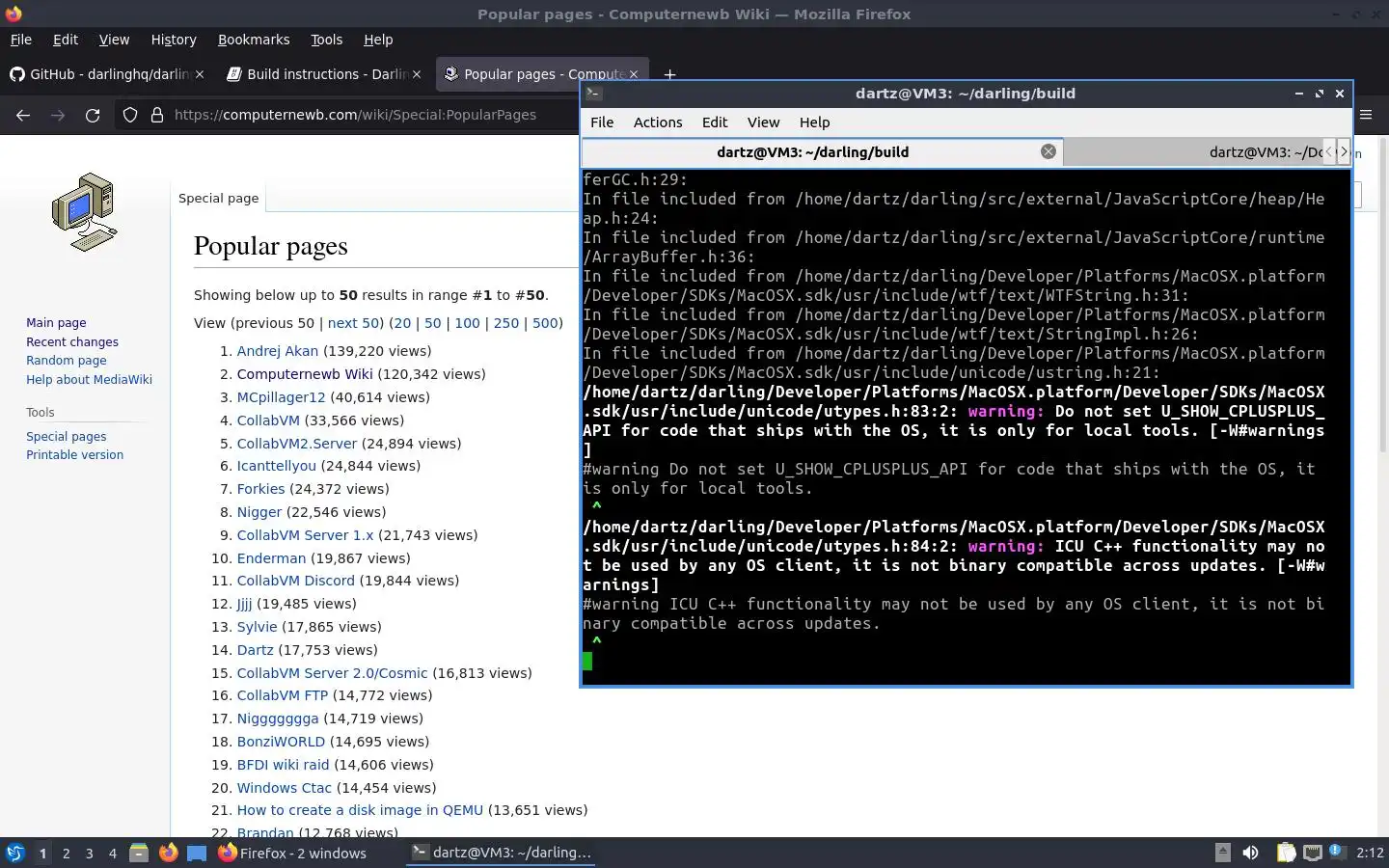The height and width of the screenshot is (868, 1389).
Task: Open the Firefox History menu
Action: [174, 40]
